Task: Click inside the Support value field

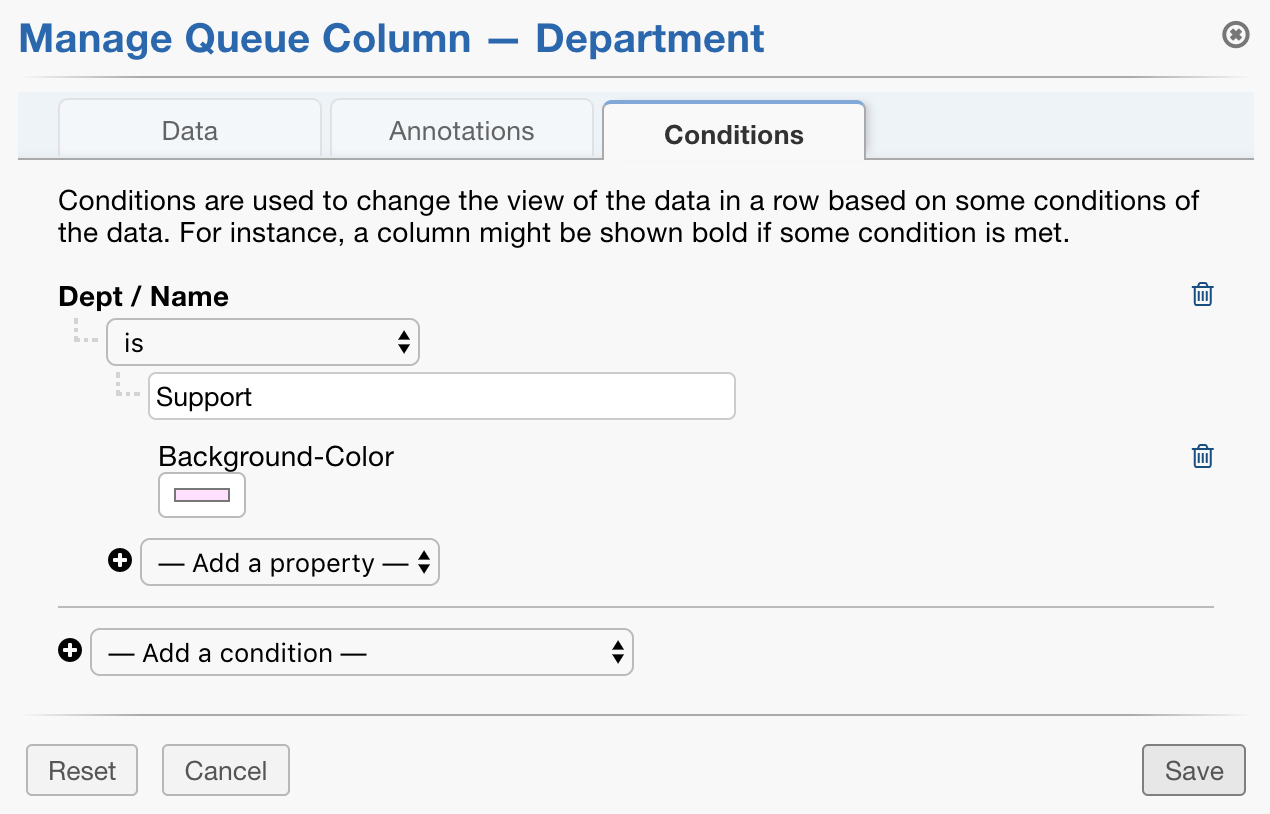Action: click(x=440, y=396)
